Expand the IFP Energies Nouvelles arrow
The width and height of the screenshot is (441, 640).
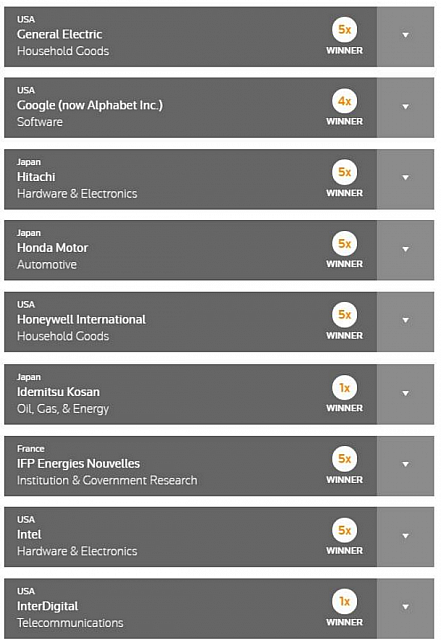point(405,466)
